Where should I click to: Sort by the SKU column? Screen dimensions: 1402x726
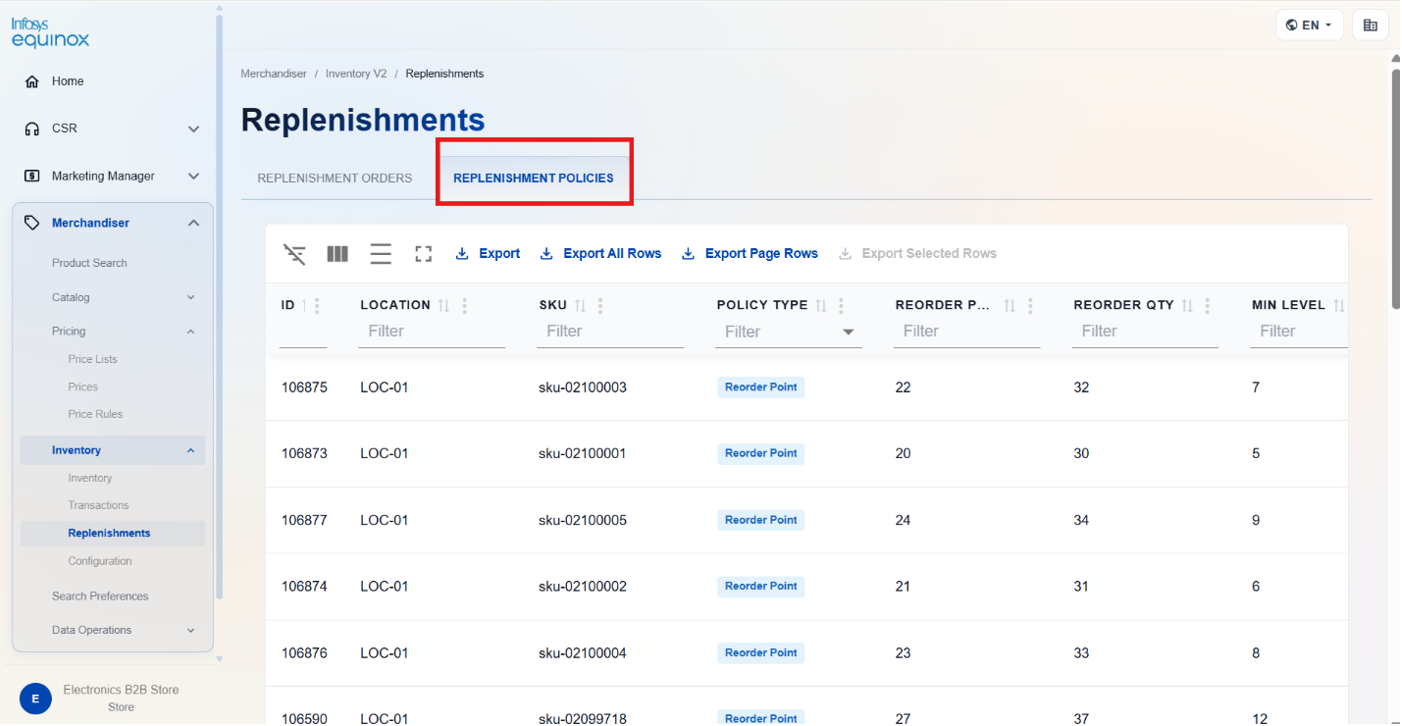[x=580, y=306]
